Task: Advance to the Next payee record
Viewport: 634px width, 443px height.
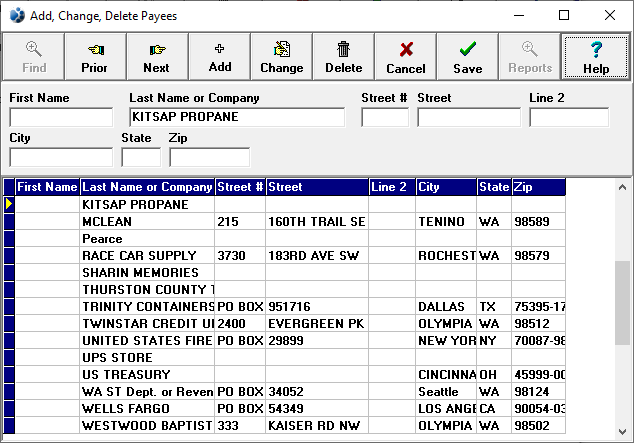Action: [156, 57]
